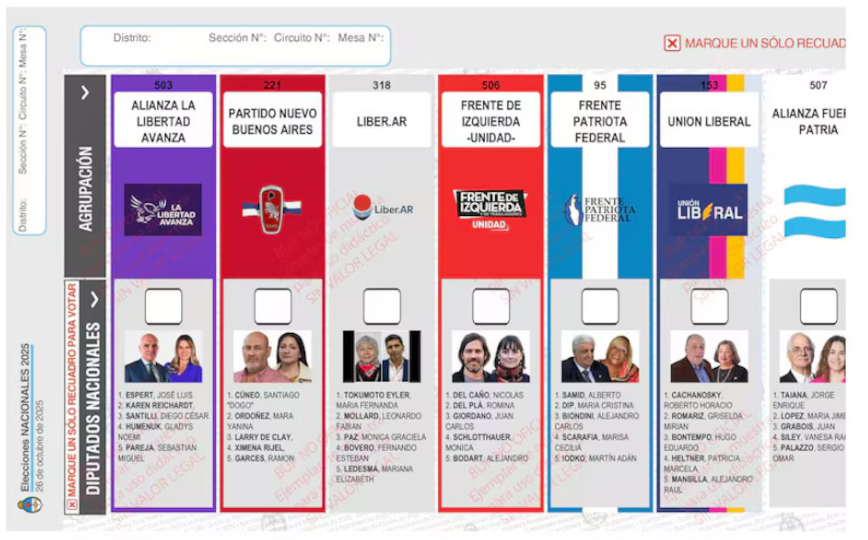Select the Partido Nuevo Buenos Aires header
868x540 pixels.
pos(272,121)
